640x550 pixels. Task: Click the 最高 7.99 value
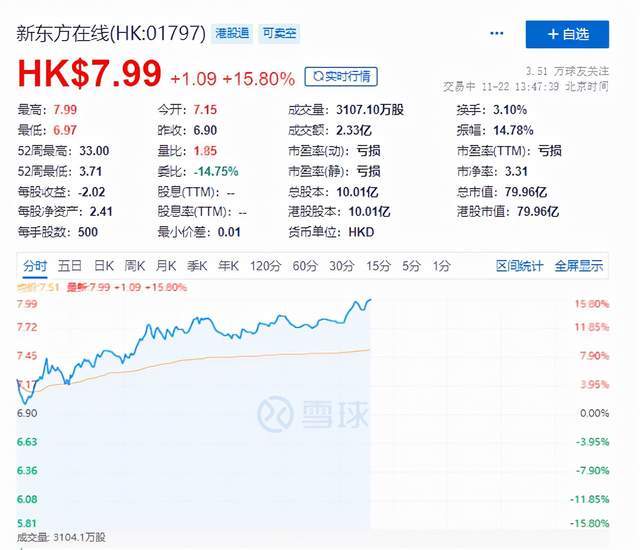click(65, 110)
